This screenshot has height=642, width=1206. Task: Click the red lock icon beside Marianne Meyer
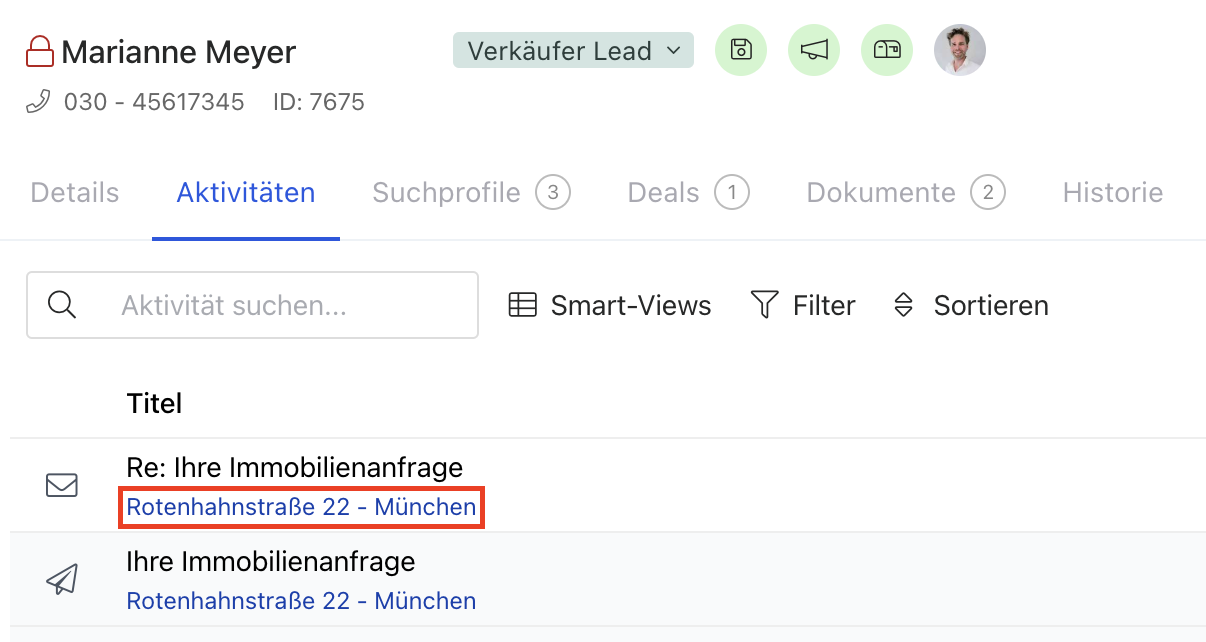pyautogui.click(x=40, y=51)
